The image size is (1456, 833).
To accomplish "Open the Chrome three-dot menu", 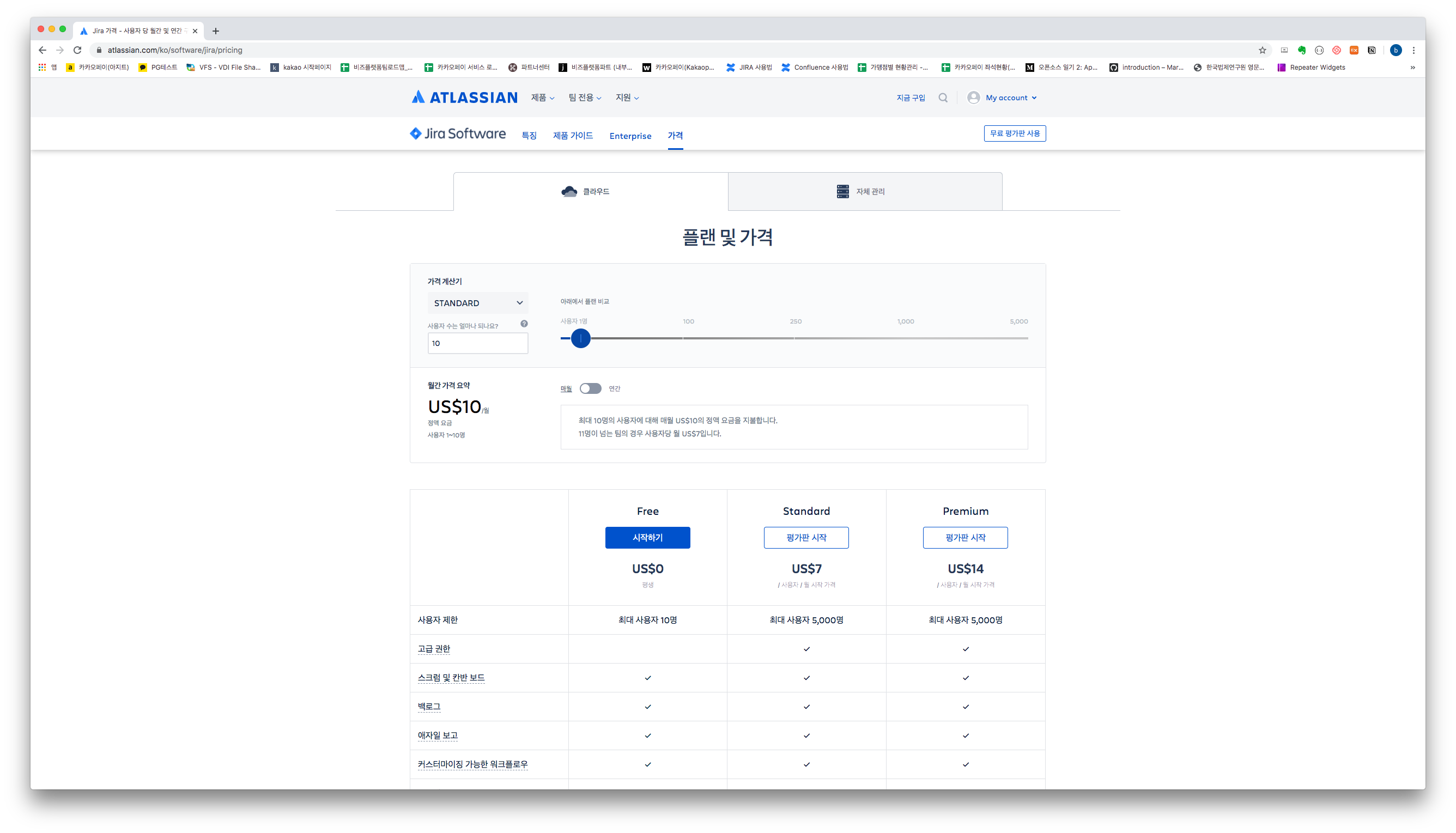I will pos(1413,50).
